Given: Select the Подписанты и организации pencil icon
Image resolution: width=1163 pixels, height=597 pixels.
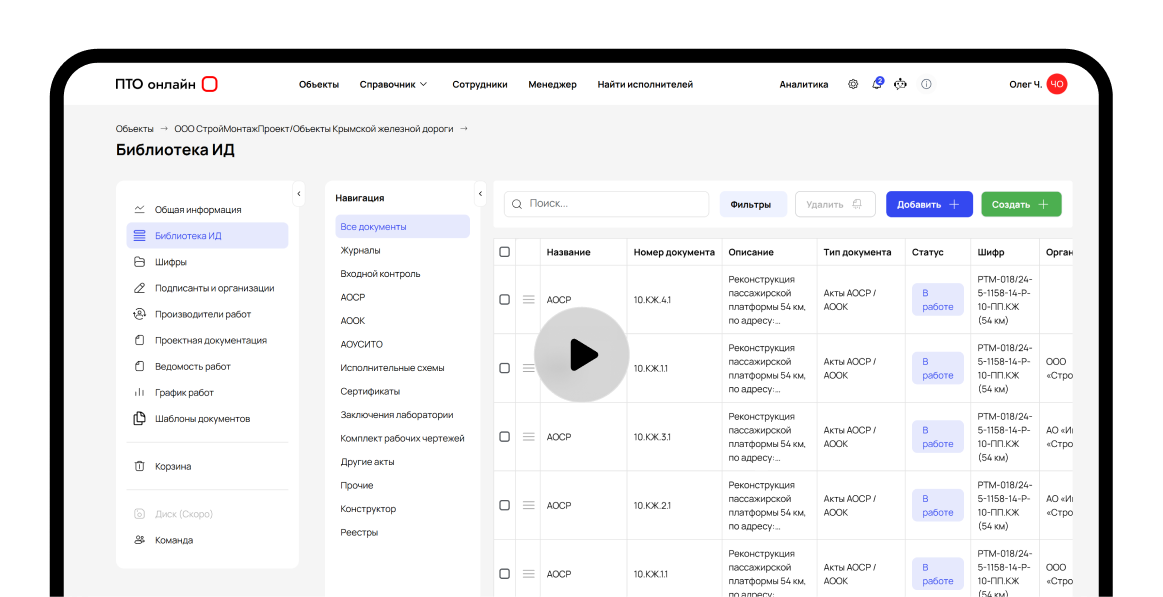Looking at the screenshot, I should tap(138, 287).
